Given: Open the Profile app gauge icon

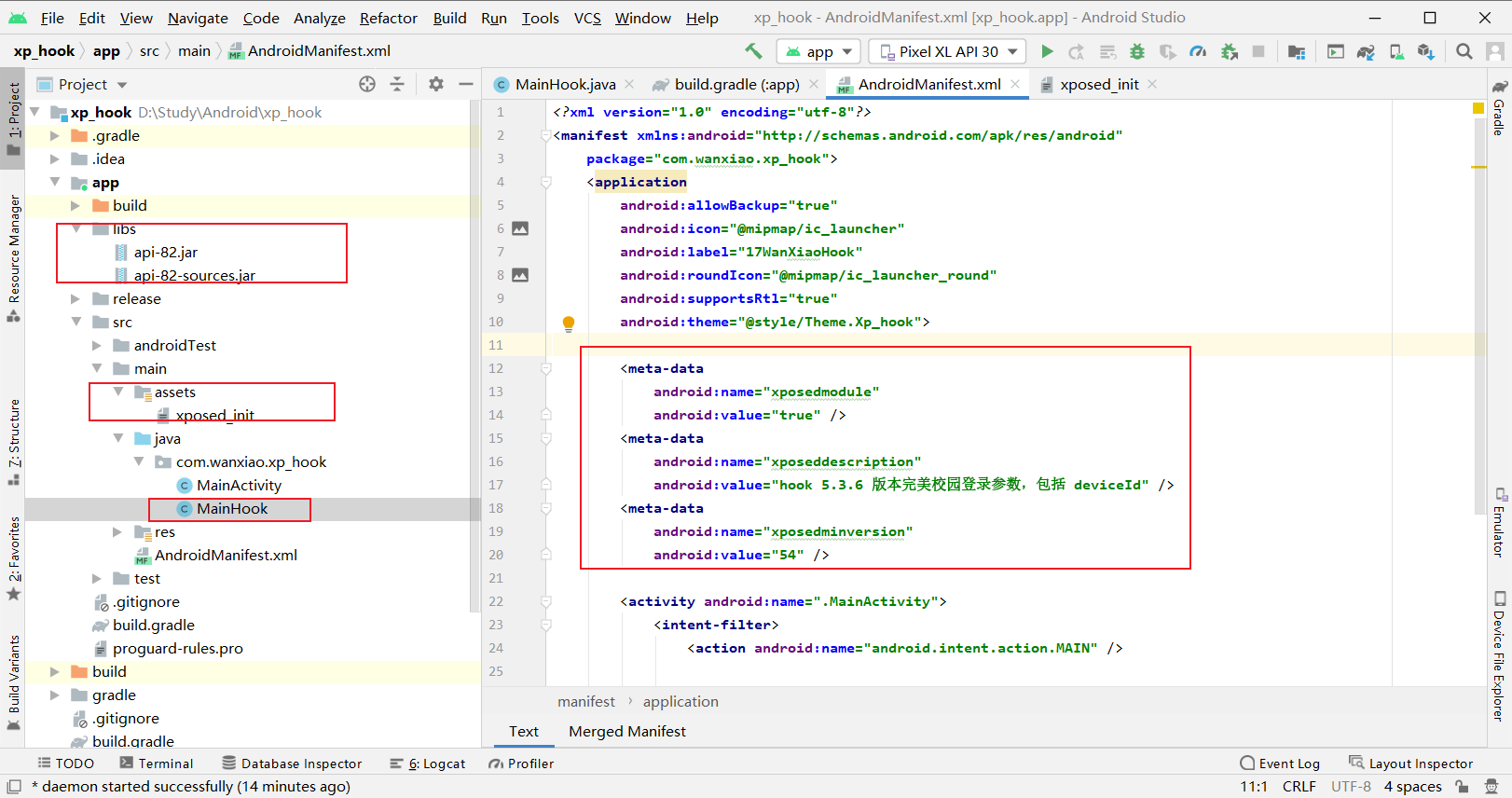Looking at the screenshot, I should click(x=1198, y=51).
